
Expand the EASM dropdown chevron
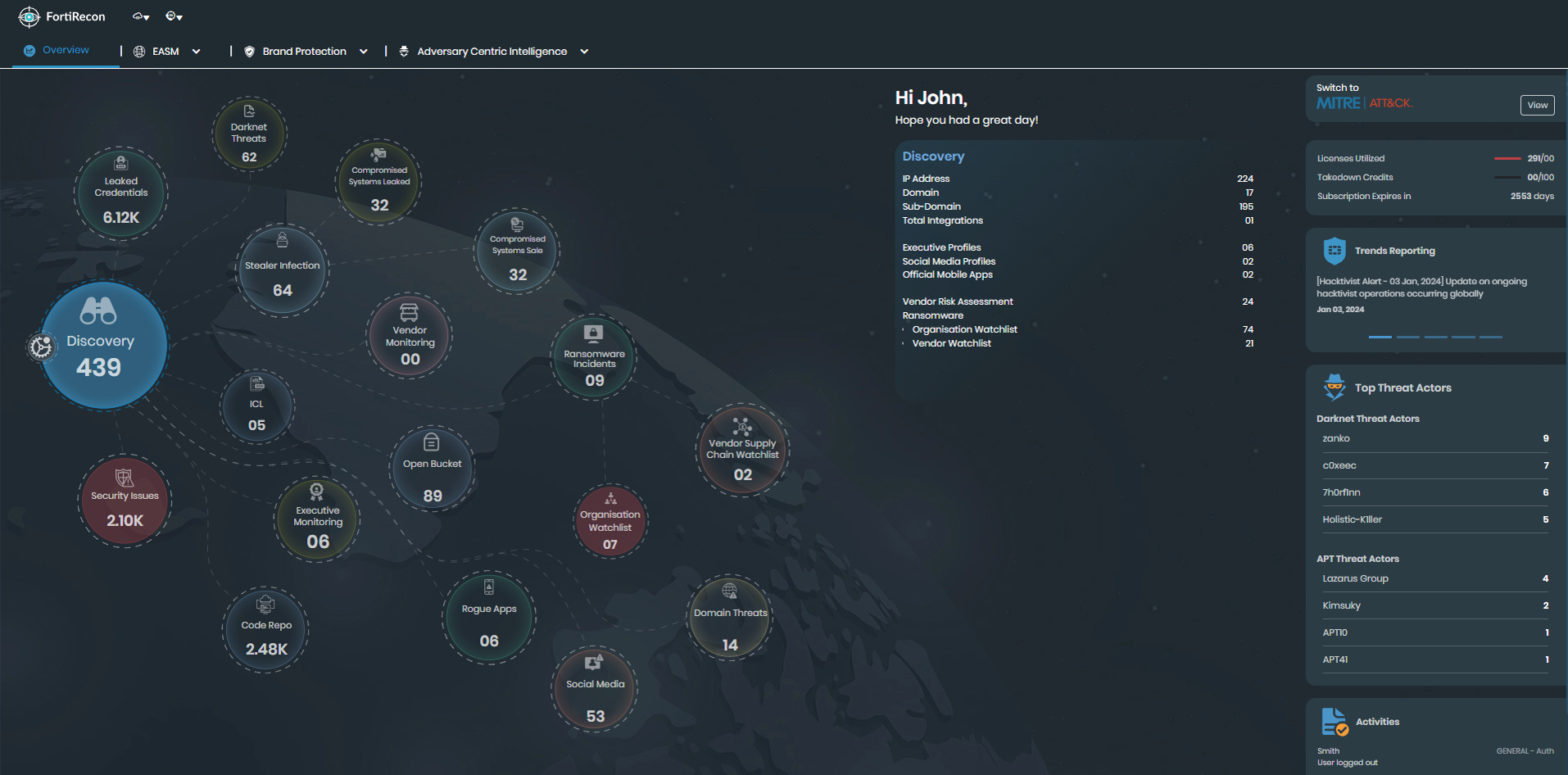(197, 52)
